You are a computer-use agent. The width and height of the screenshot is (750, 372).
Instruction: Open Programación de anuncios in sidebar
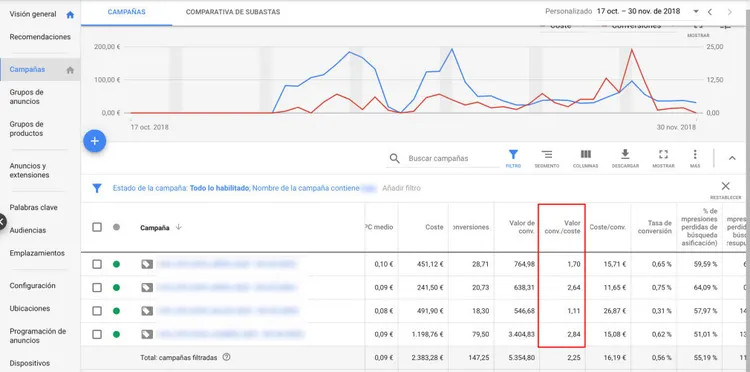[x=38, y=336]
